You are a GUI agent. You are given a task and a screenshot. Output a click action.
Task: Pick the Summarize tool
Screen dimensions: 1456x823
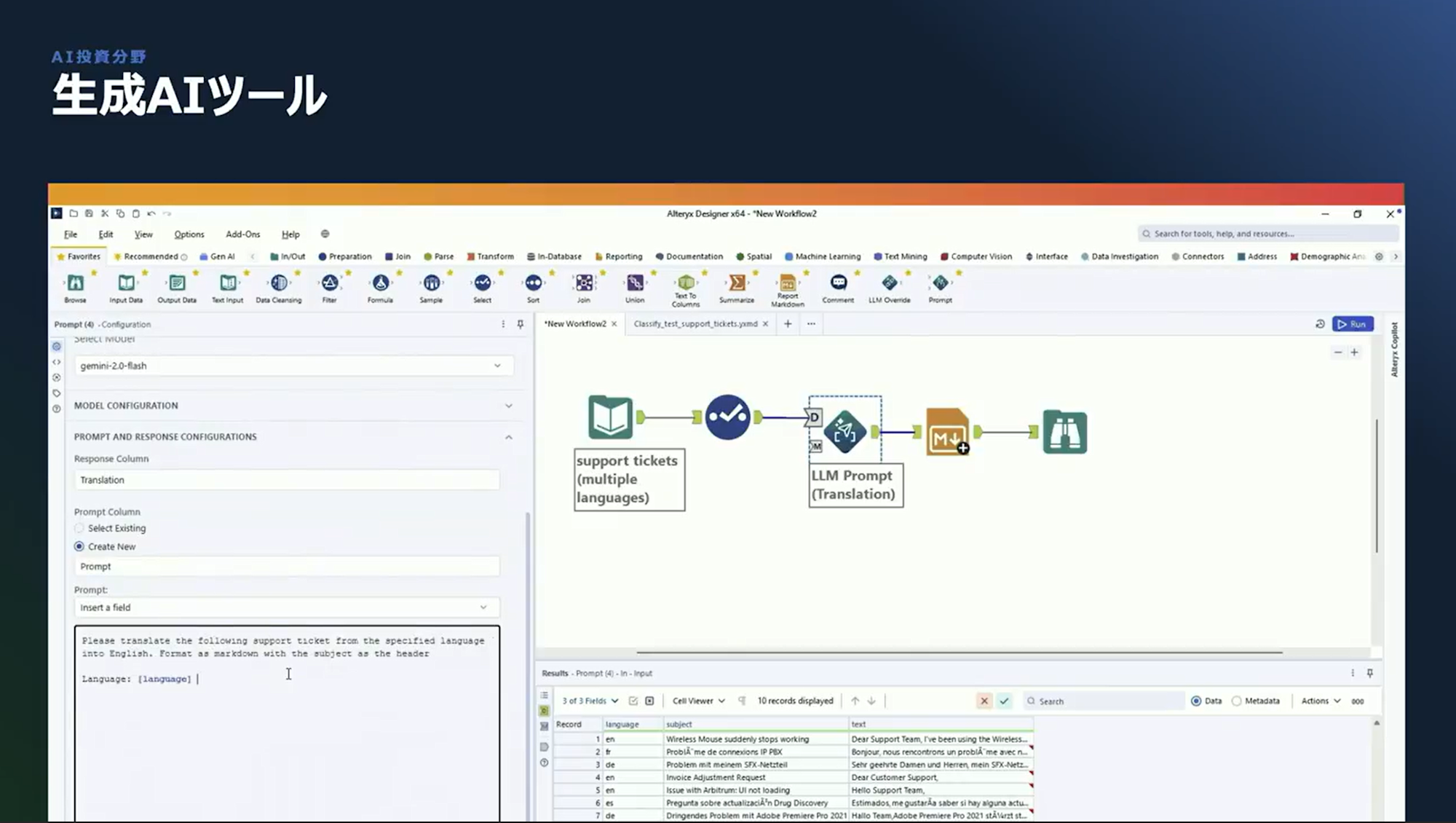[x=737, y=288]
